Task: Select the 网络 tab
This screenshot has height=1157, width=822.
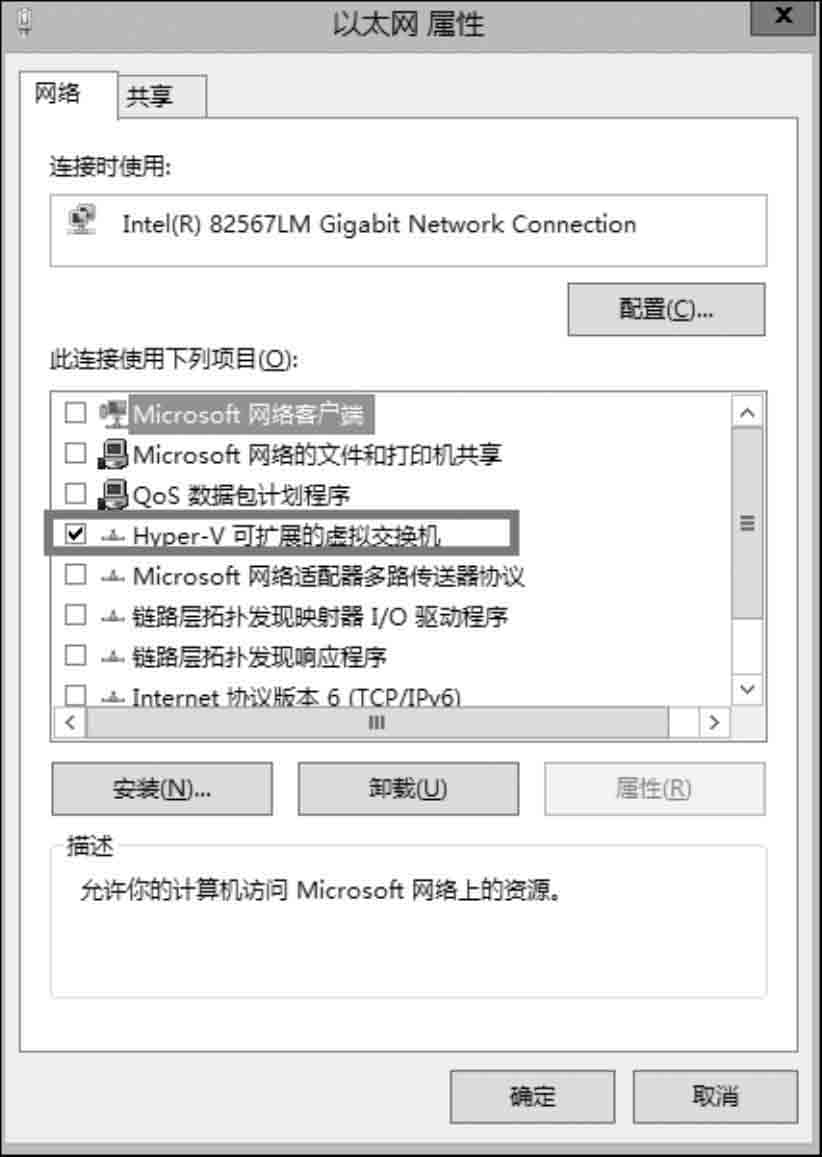Action: 68,94
